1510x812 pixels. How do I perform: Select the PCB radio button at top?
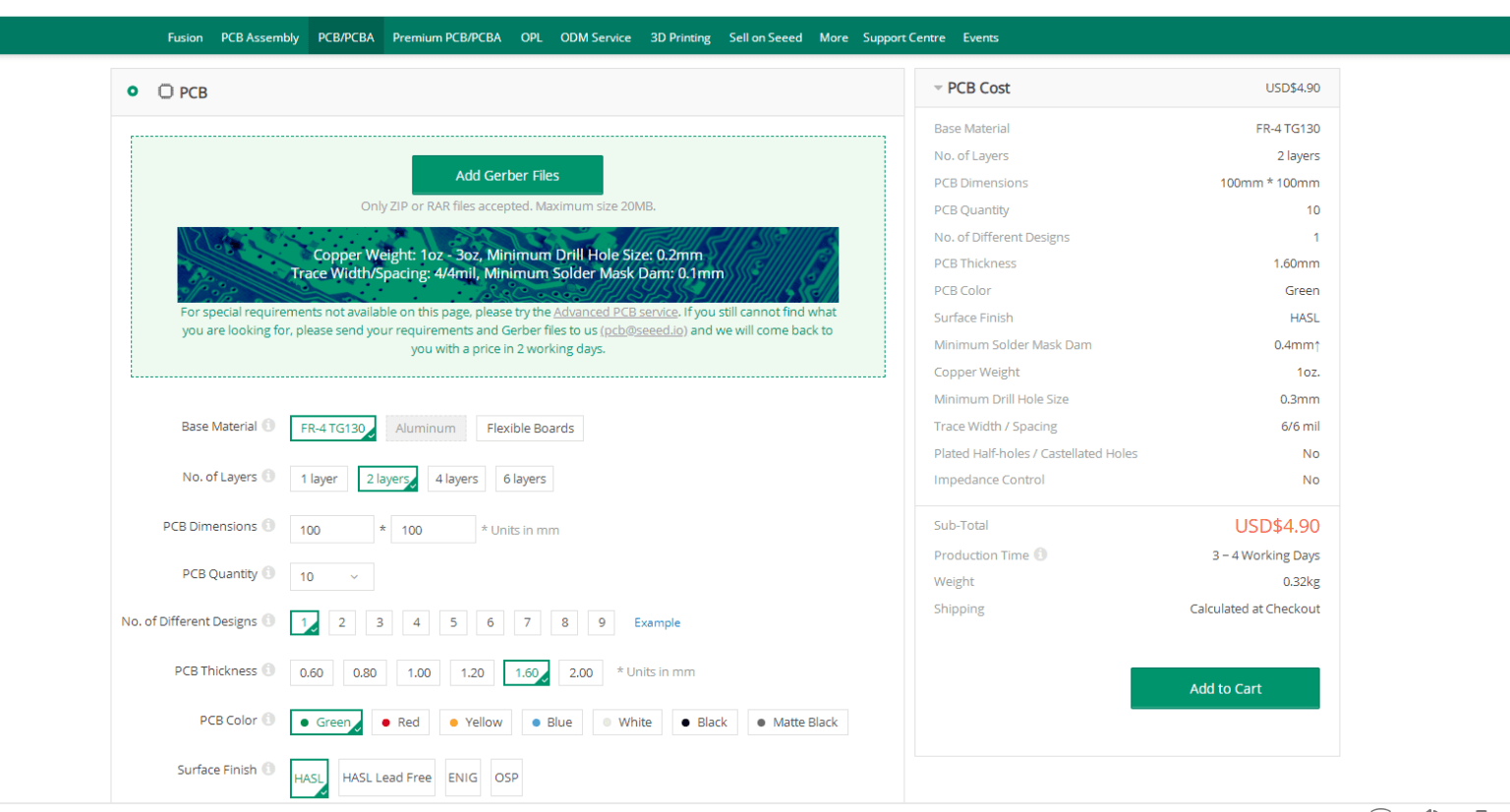[x=133, y=91]
